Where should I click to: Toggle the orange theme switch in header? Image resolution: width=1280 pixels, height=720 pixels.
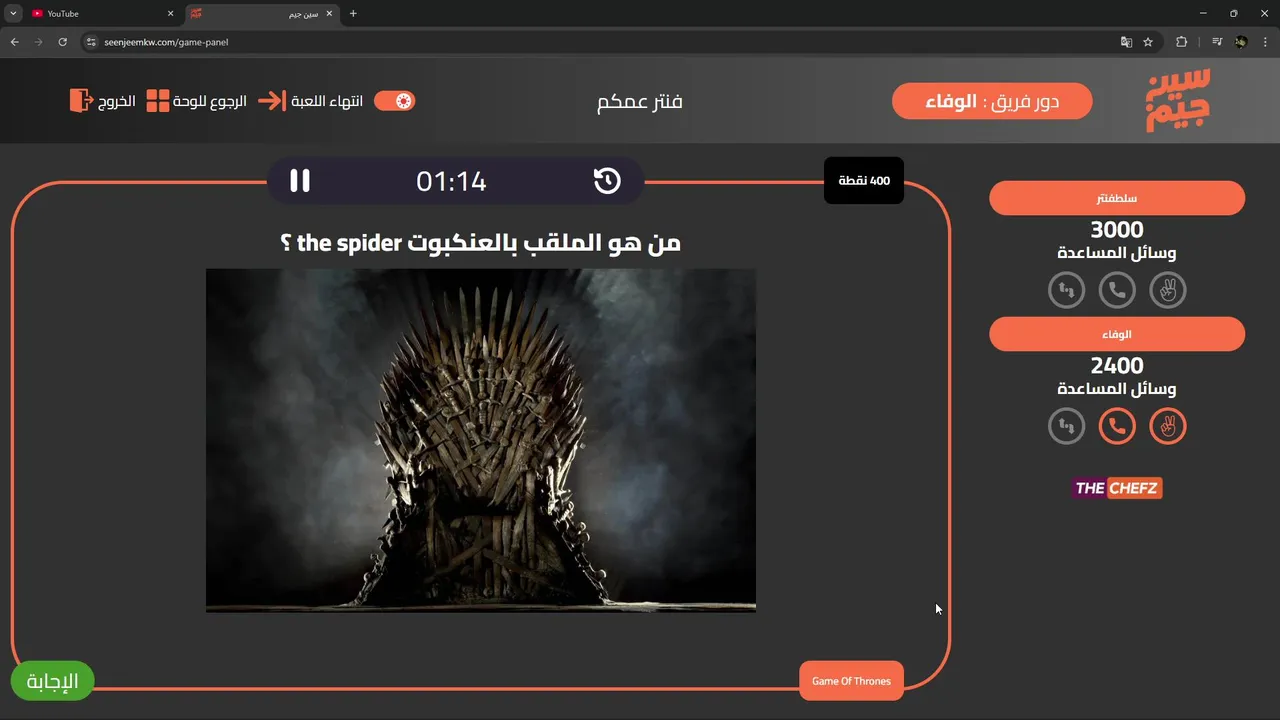click(x=394, y=101)
